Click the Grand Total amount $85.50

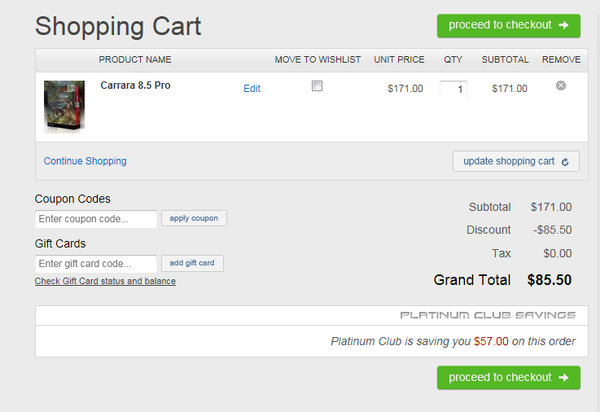(549, 280)
